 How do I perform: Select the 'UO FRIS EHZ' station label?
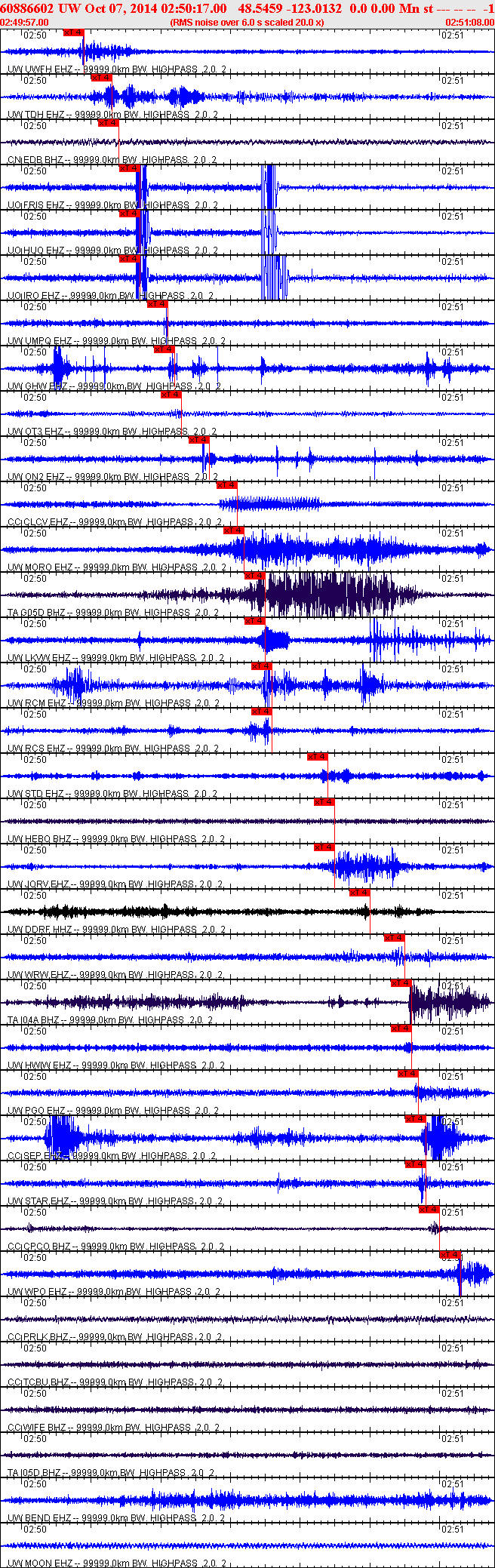35,205
